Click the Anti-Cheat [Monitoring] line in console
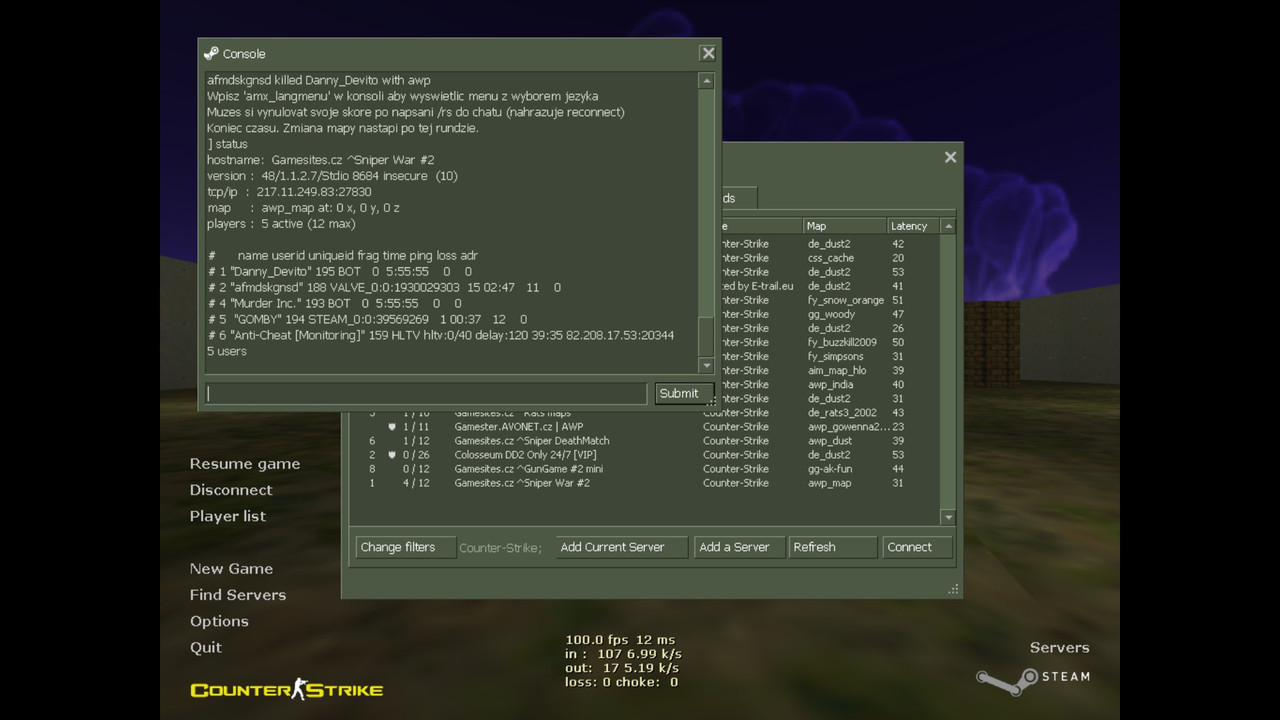The width and height of the screenshot is (1280, 720). (440, 336)
